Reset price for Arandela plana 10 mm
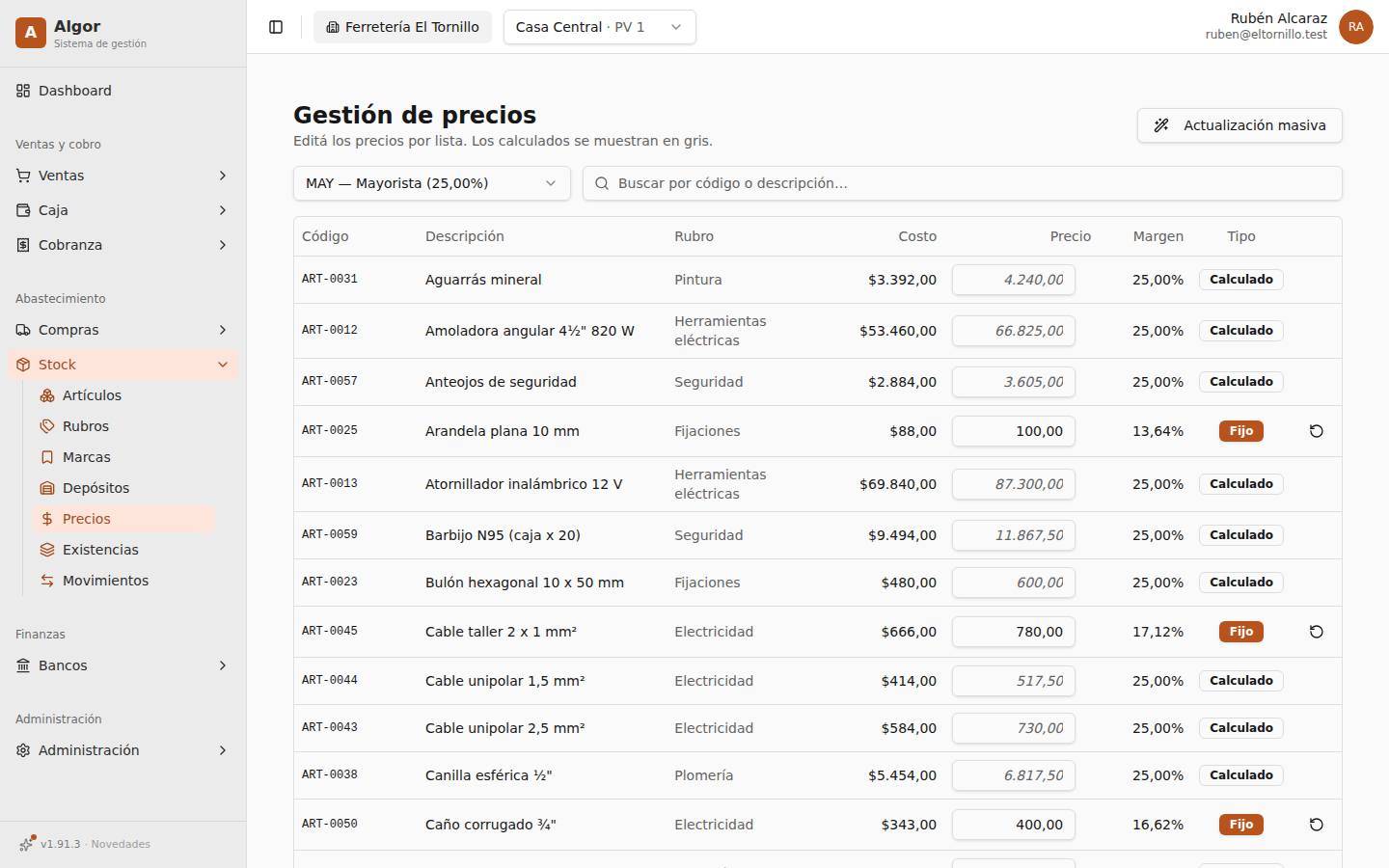The height and width of the screenshot is (868, 1389). tap(1316, 431)
